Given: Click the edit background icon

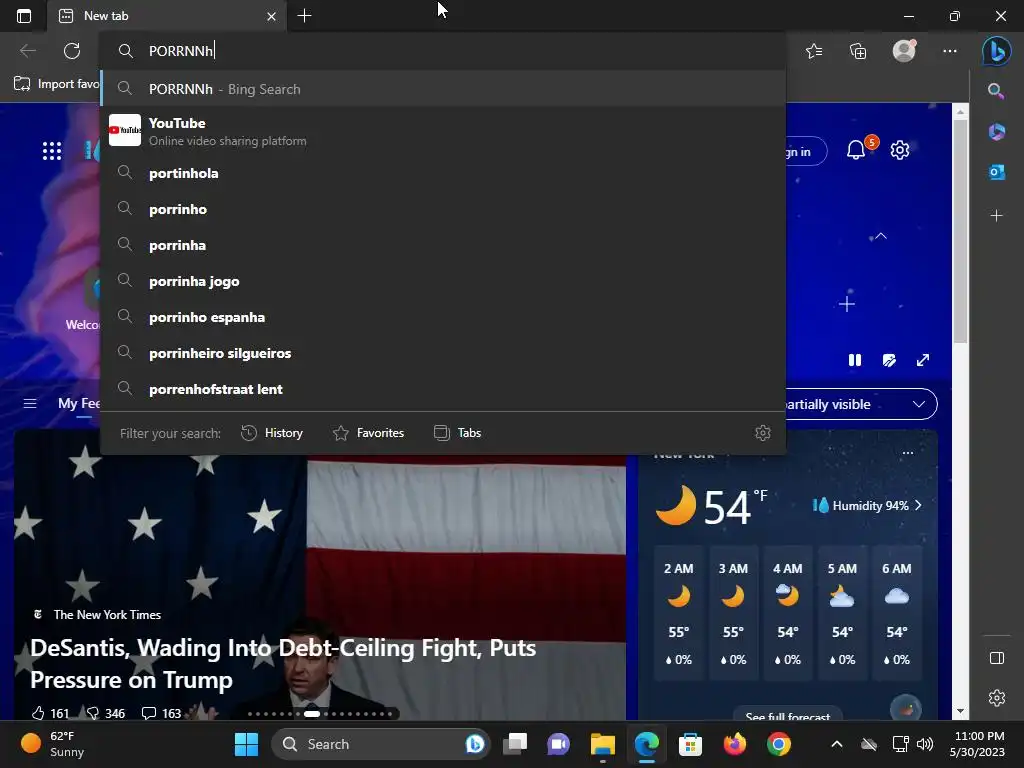Looking at the screenshot, I should (x=889, y=360).
